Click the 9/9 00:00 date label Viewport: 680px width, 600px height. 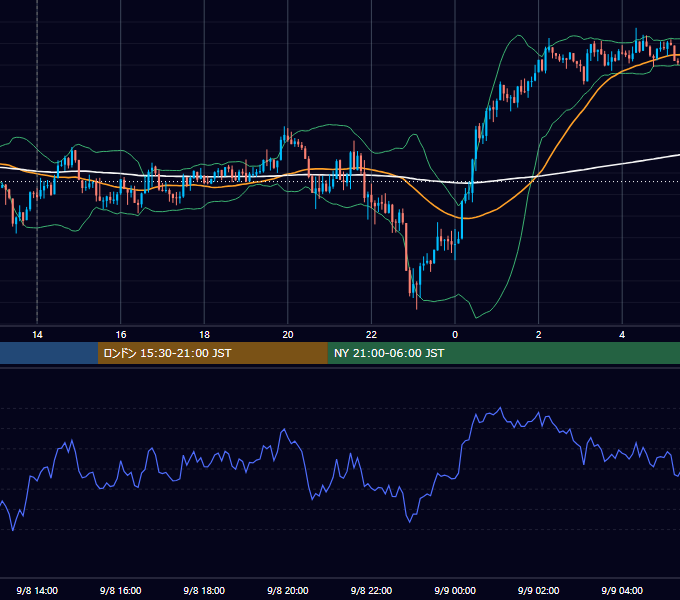[x=455, y=590]
